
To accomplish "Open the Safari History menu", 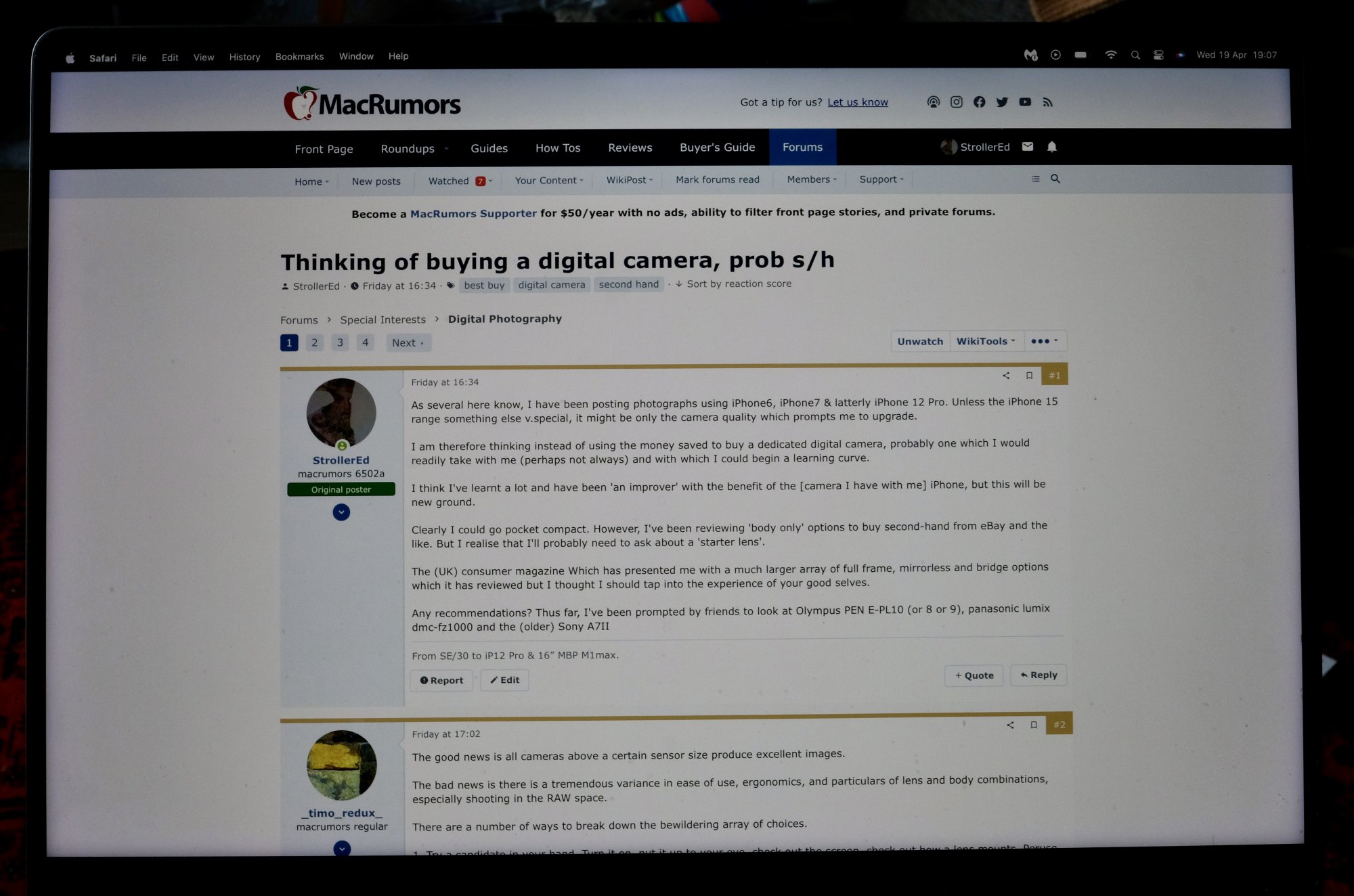I will (244, 57).
